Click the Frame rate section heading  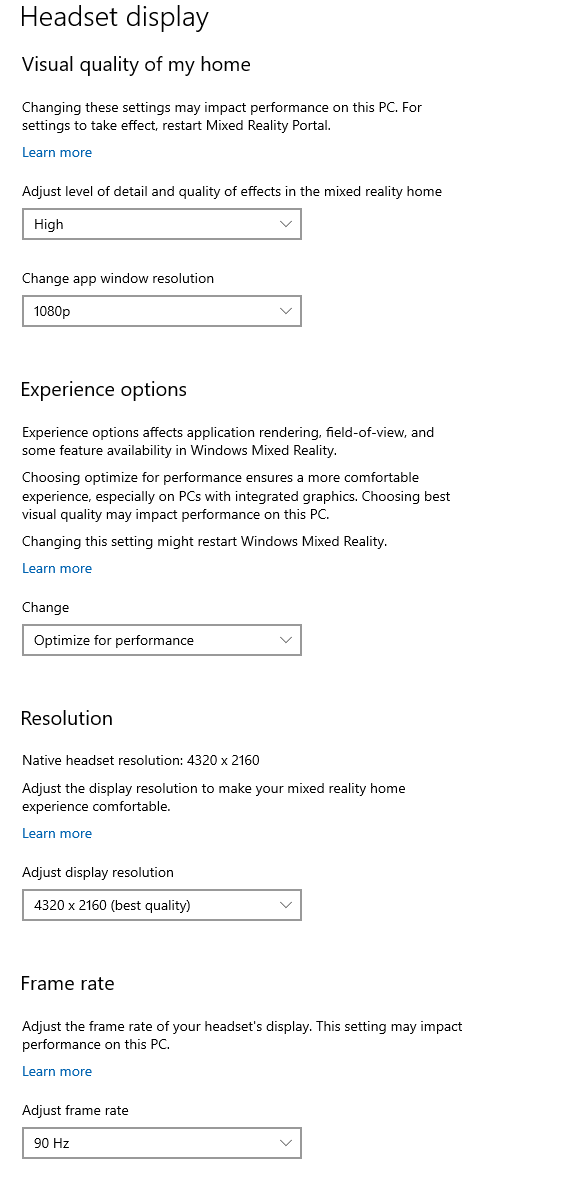point(68,984)
